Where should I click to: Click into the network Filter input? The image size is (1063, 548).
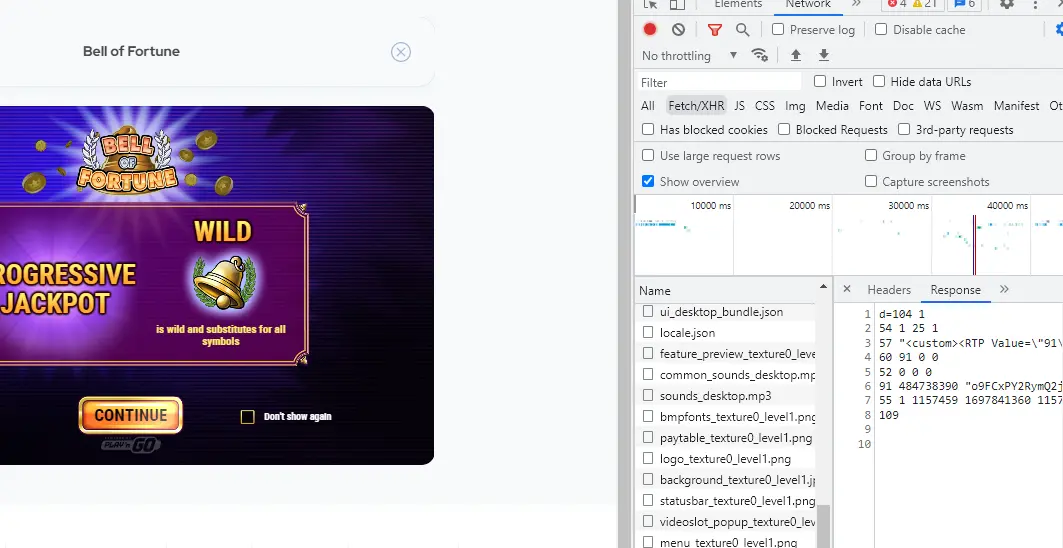pyautogui.click(x=720, y=82)
